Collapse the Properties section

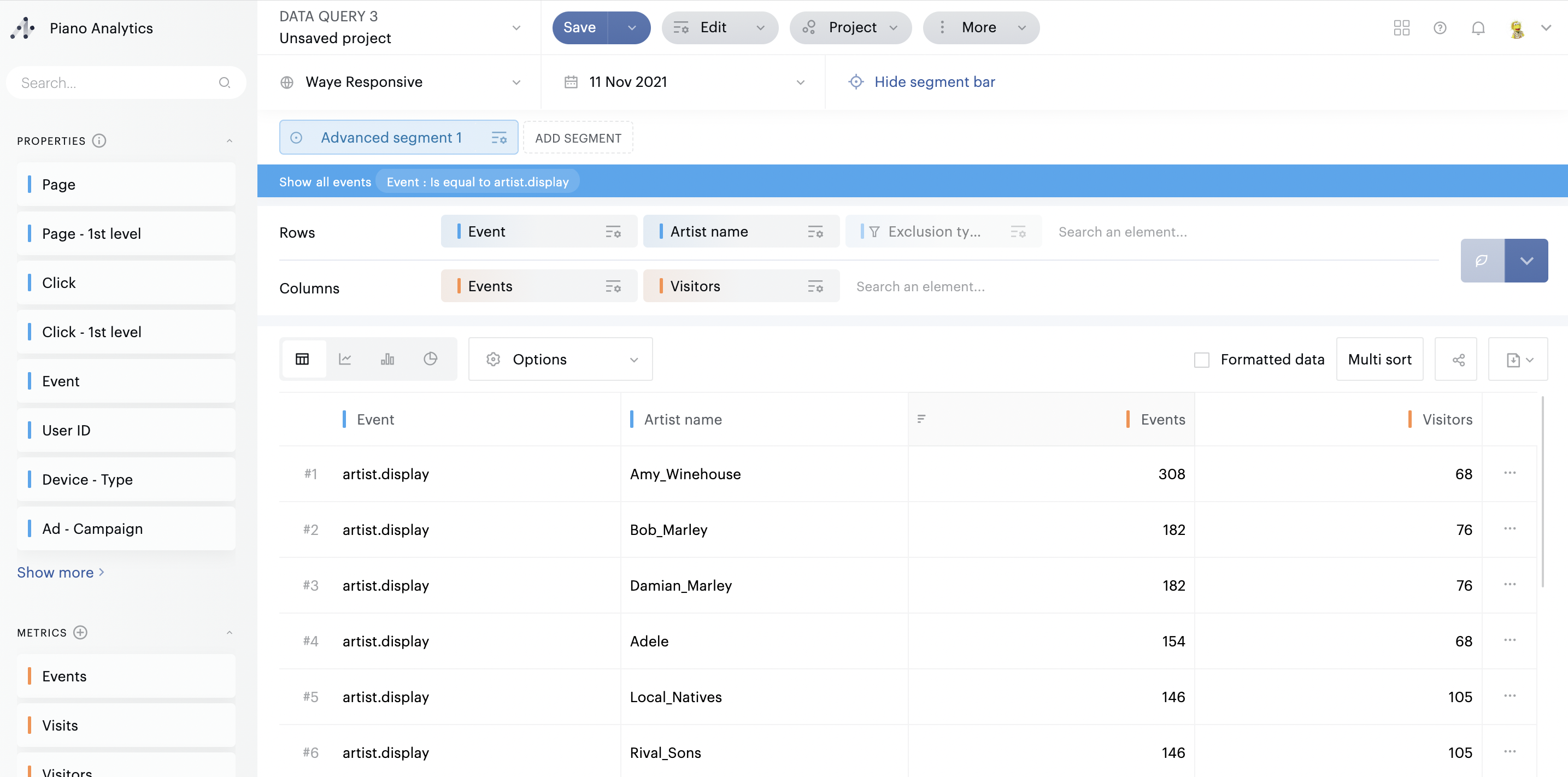pos(230,140)
